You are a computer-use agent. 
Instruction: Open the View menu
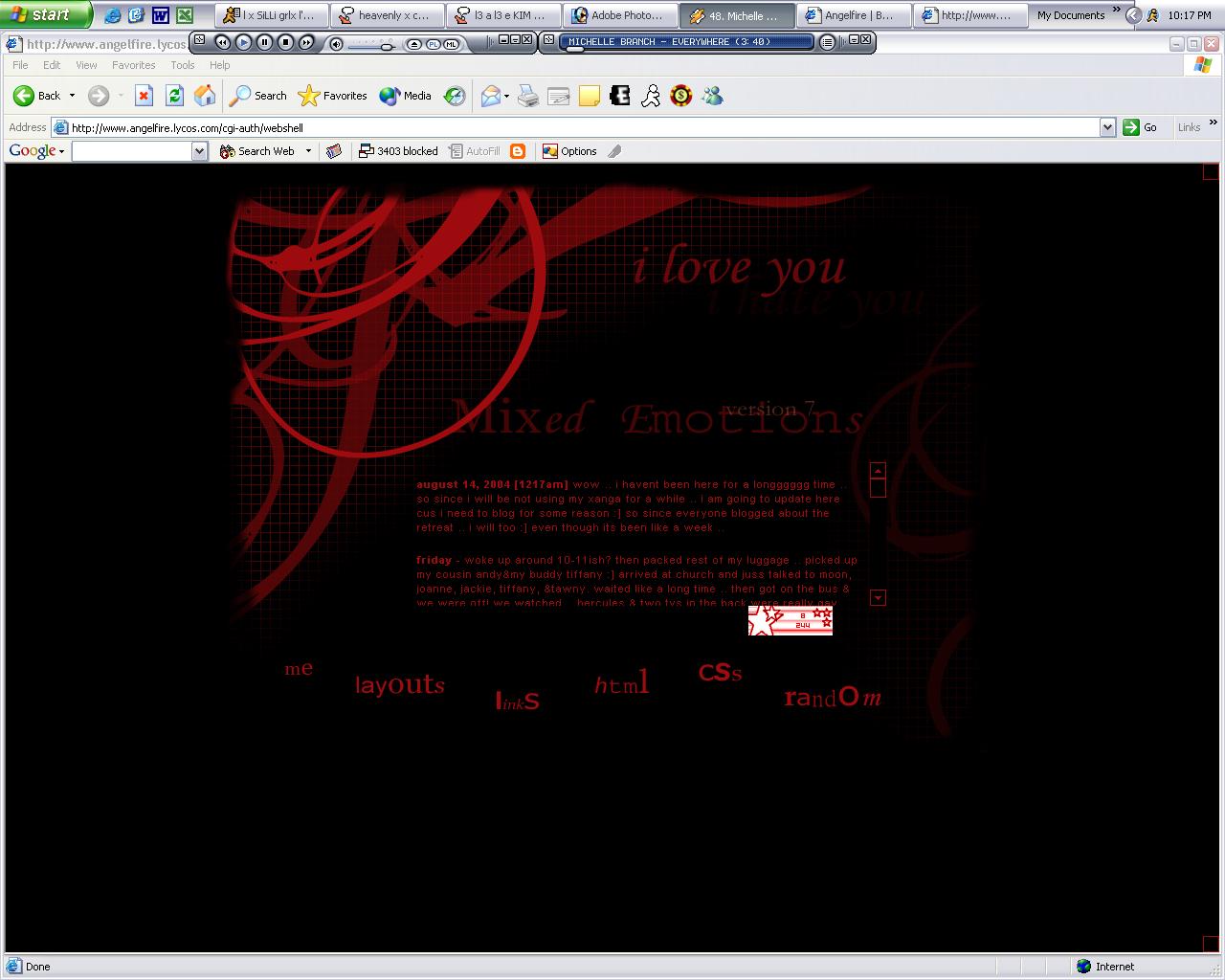tap(86, 65)
